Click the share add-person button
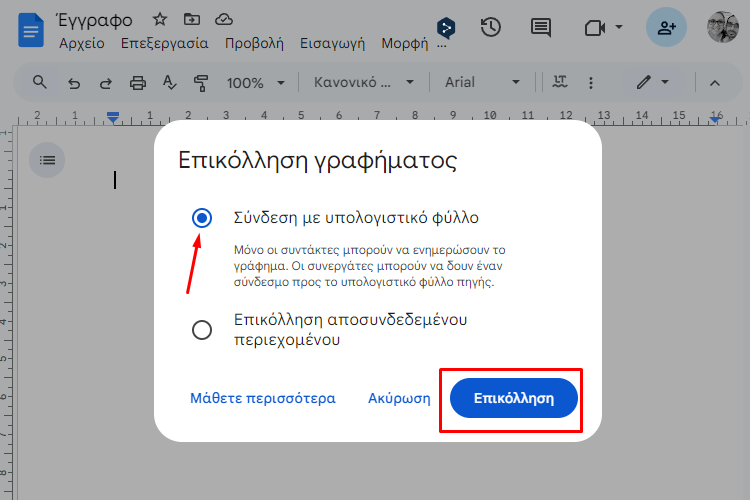750x500 pixels. (x=666, y=27)
